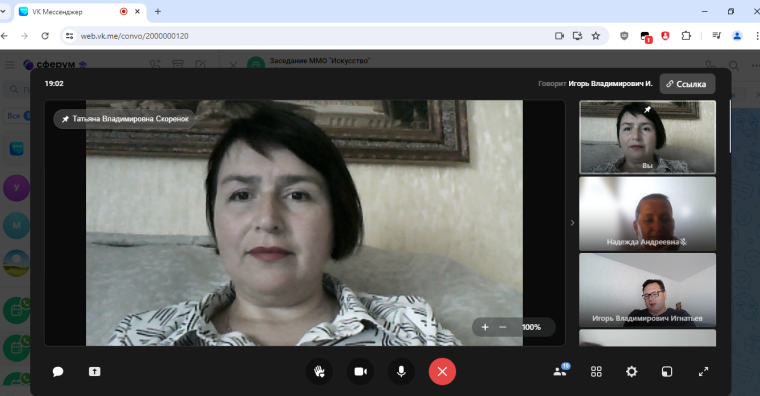Minimize call to picture-in-picture window

(667, 372)
